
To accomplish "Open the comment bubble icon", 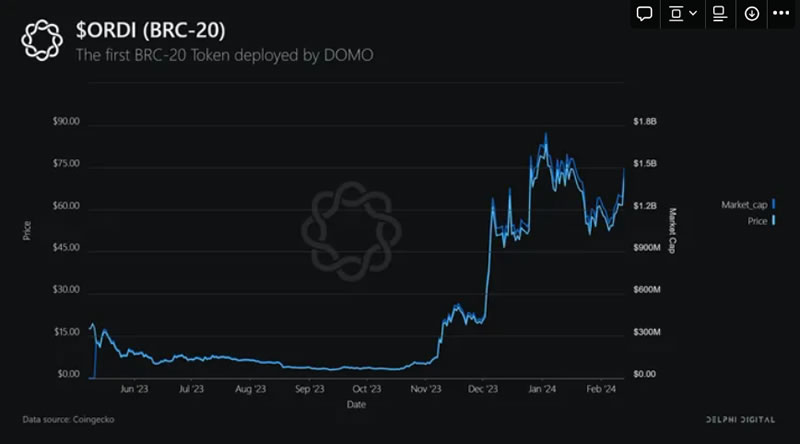I will click(645, 14).
